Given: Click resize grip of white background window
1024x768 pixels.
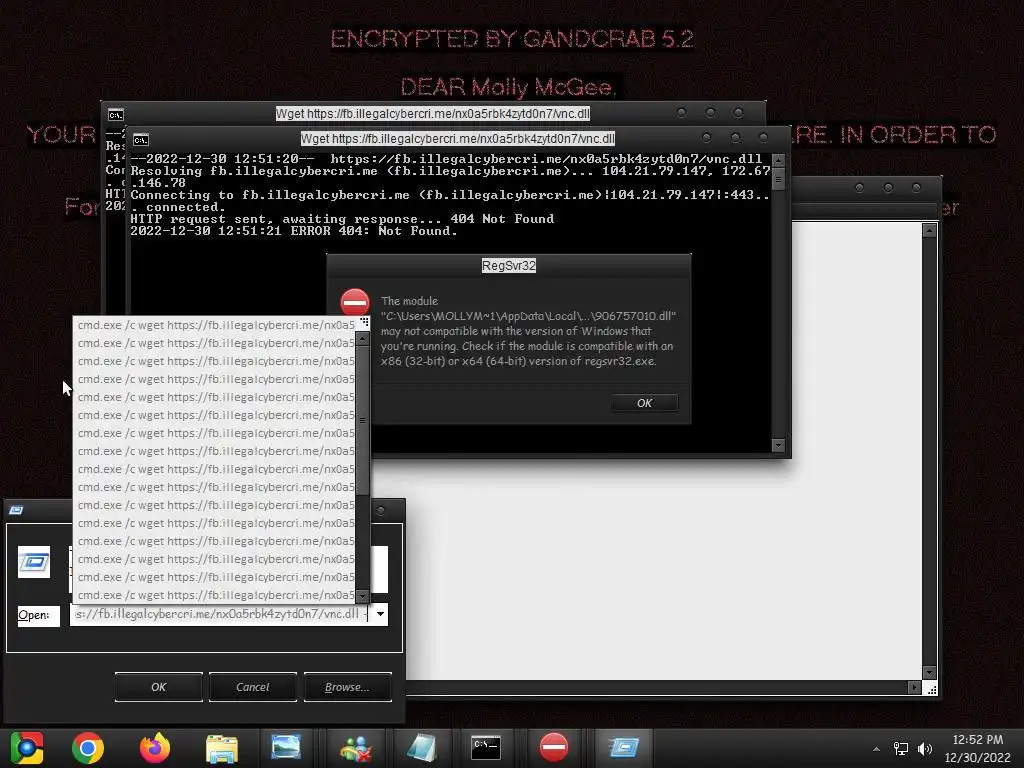Looking at the screenshot, I should coord(932,689).
